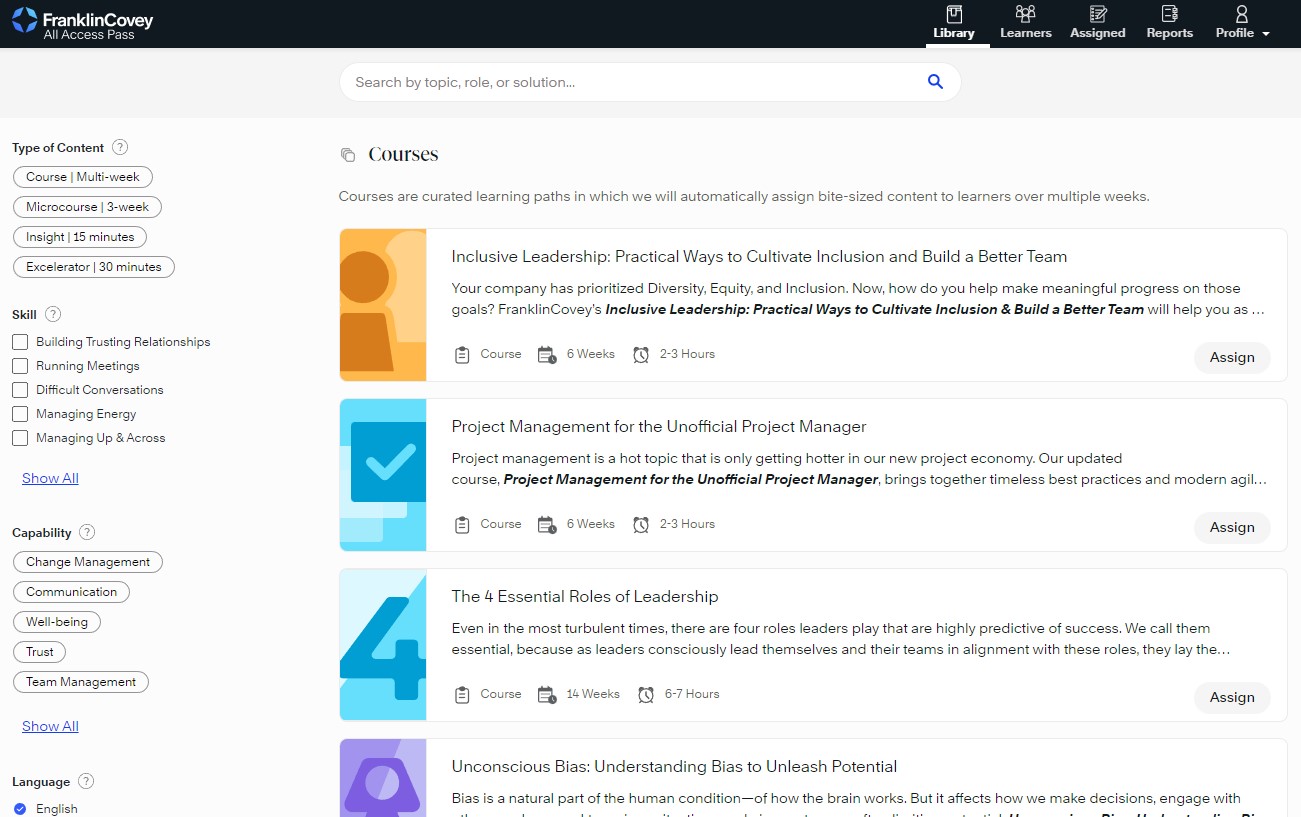This screenshot has width=1301, height=817.
Task: Click the Capability help question icon
Action: (x=87, y=532)
